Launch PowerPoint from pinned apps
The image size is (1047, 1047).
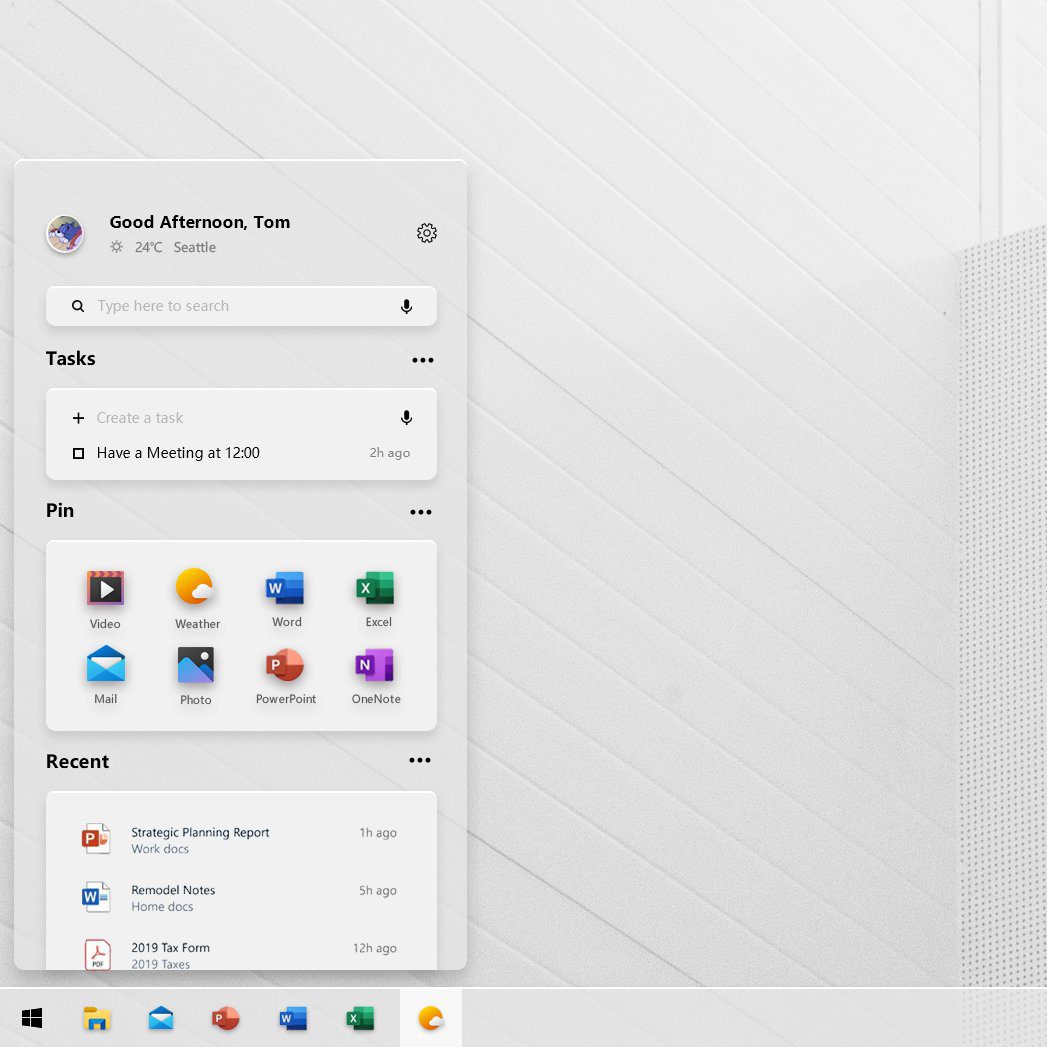click(286, 675)
